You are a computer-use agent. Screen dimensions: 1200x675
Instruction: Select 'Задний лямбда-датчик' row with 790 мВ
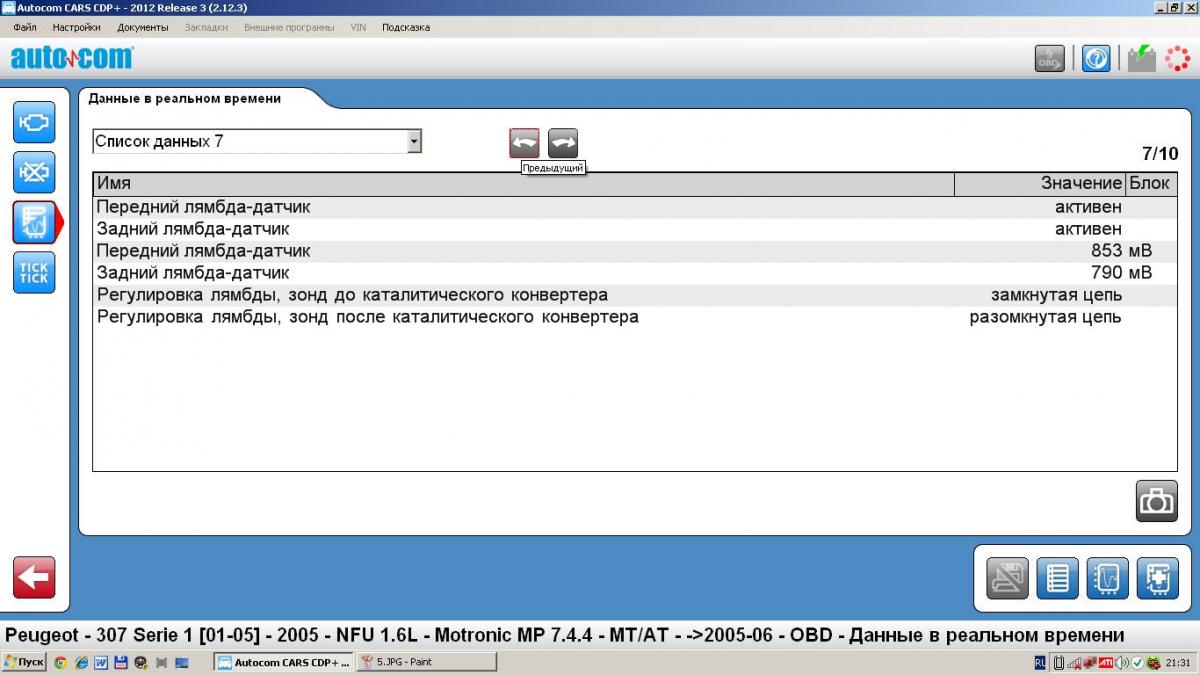634,273
